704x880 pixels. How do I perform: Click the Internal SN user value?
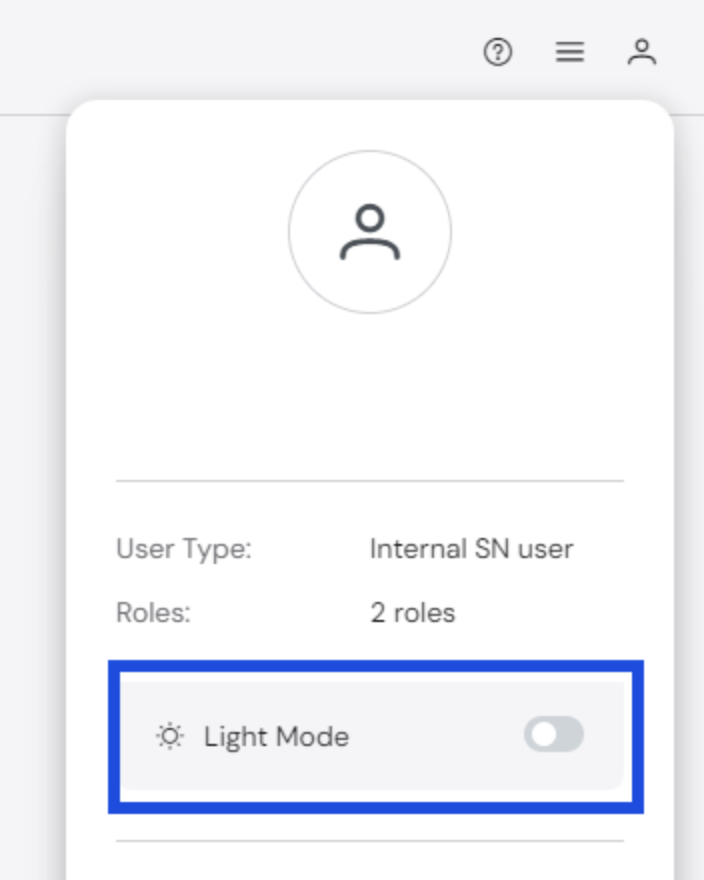click(472, 549)
